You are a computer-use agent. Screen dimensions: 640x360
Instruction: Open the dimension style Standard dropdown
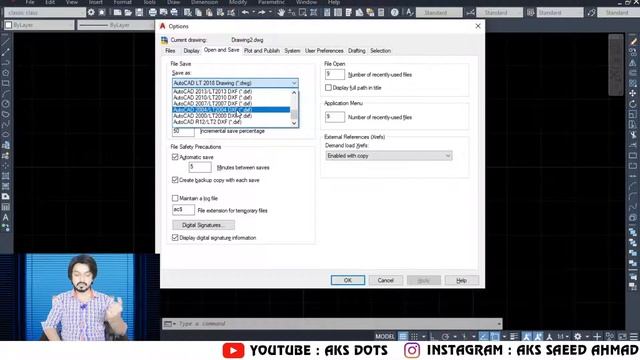[499, 13]
